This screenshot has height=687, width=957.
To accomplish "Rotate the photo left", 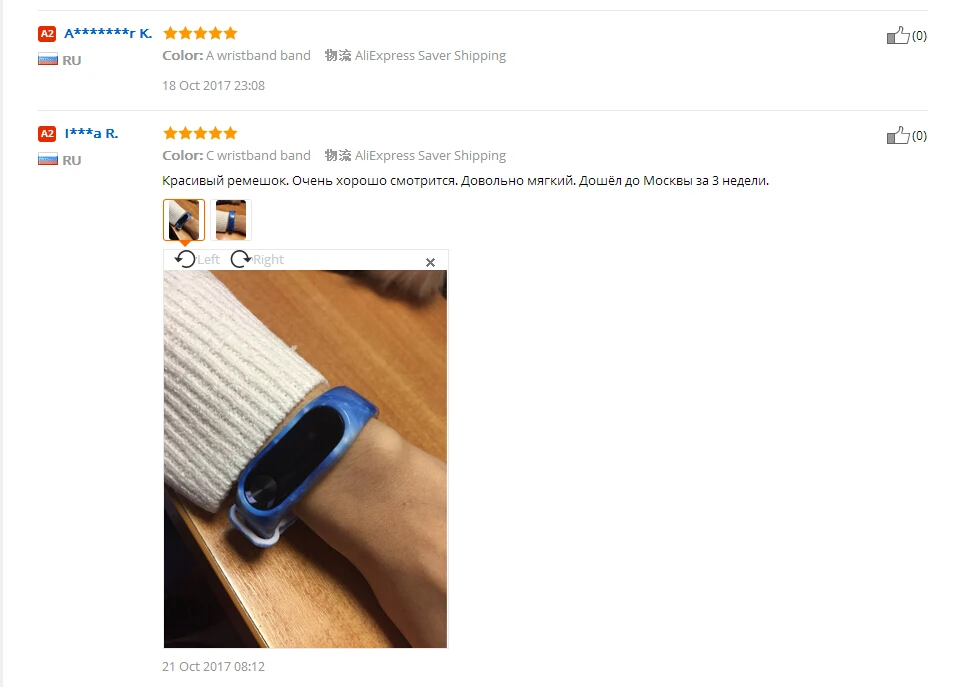I will point(197,259).
